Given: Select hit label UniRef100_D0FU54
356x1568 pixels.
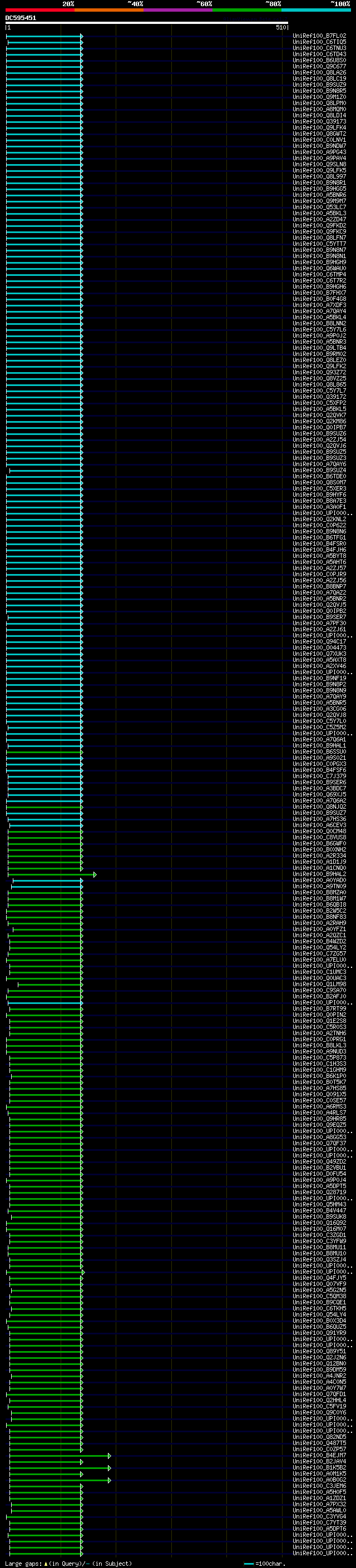Looking at the screenshot, I should coord(319,1174).
